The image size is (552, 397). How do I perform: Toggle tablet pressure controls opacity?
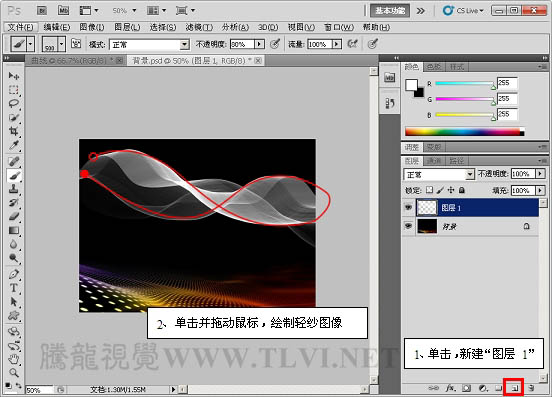point(275,44)
